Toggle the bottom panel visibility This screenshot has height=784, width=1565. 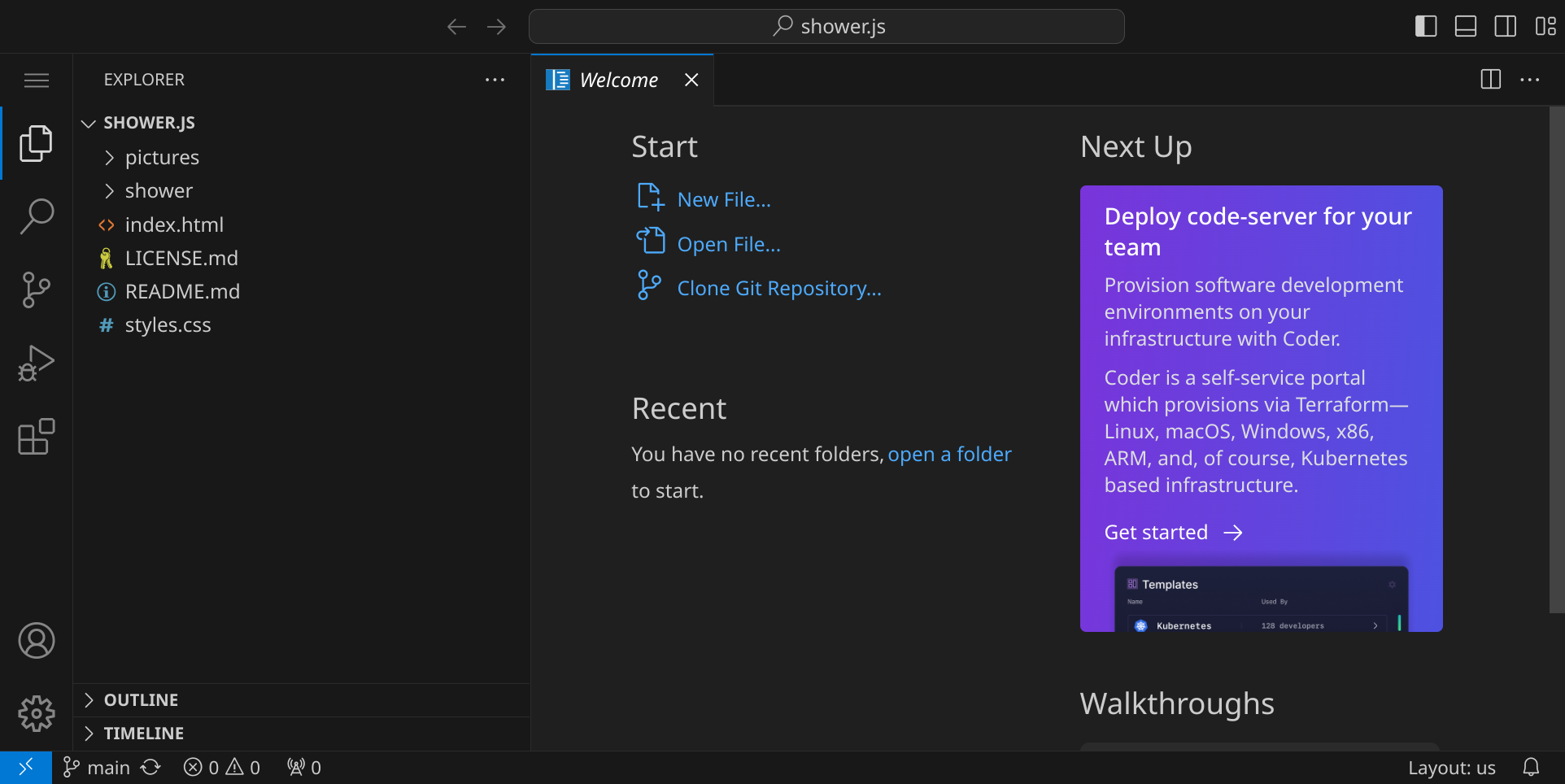[x=1466, y=26]
